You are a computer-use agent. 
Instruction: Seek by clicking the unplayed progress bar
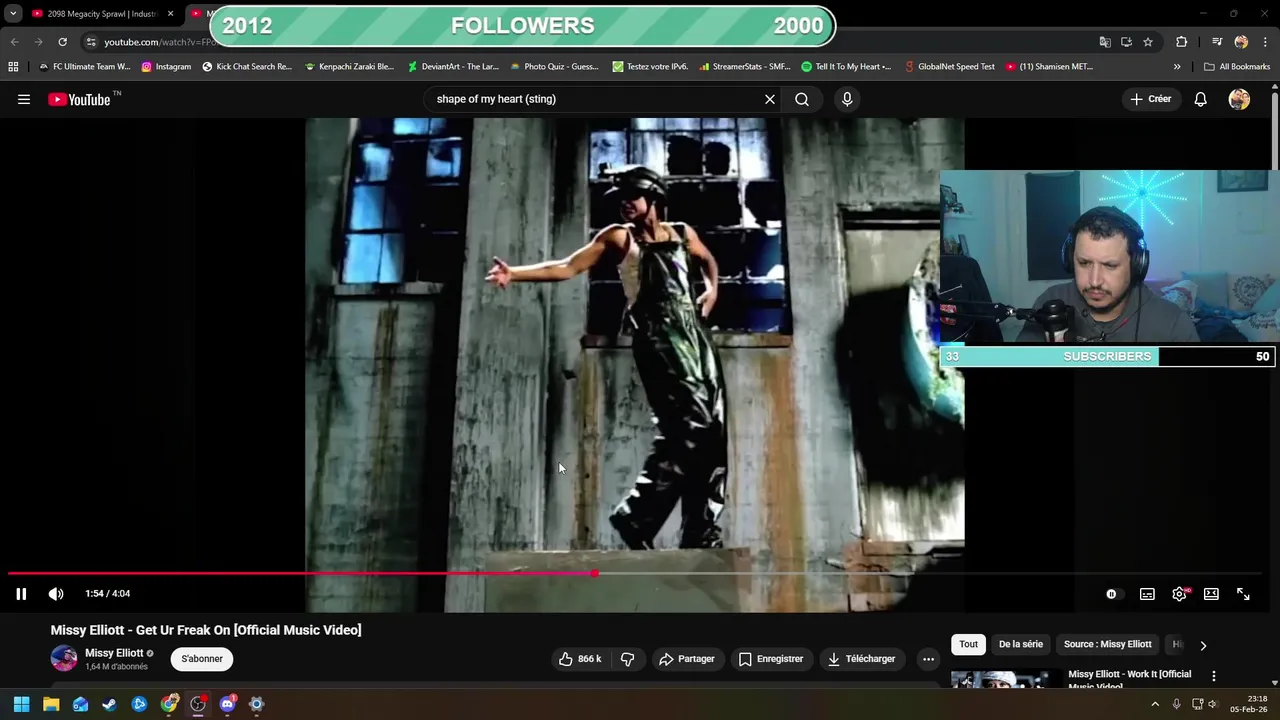tap(930, 574)
